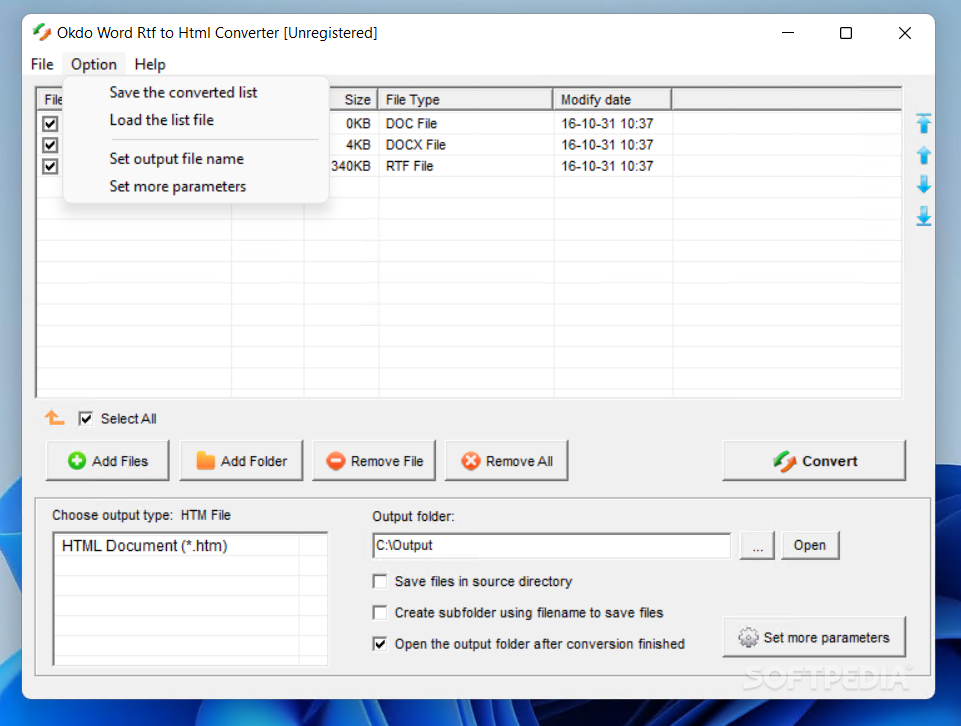
Task: Click the RTF File type cell
Action: [x=409, y=167]
